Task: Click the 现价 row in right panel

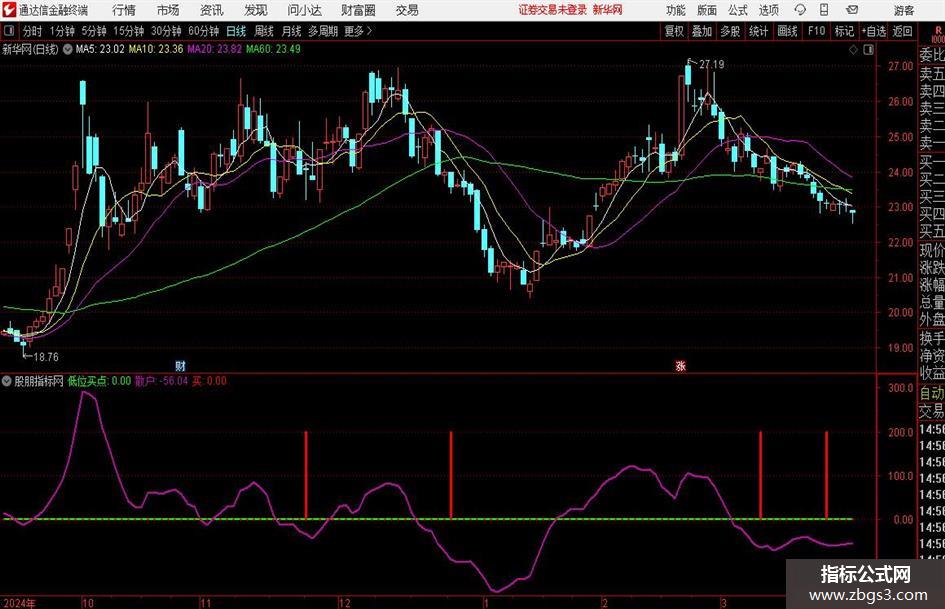Action: 931,250
